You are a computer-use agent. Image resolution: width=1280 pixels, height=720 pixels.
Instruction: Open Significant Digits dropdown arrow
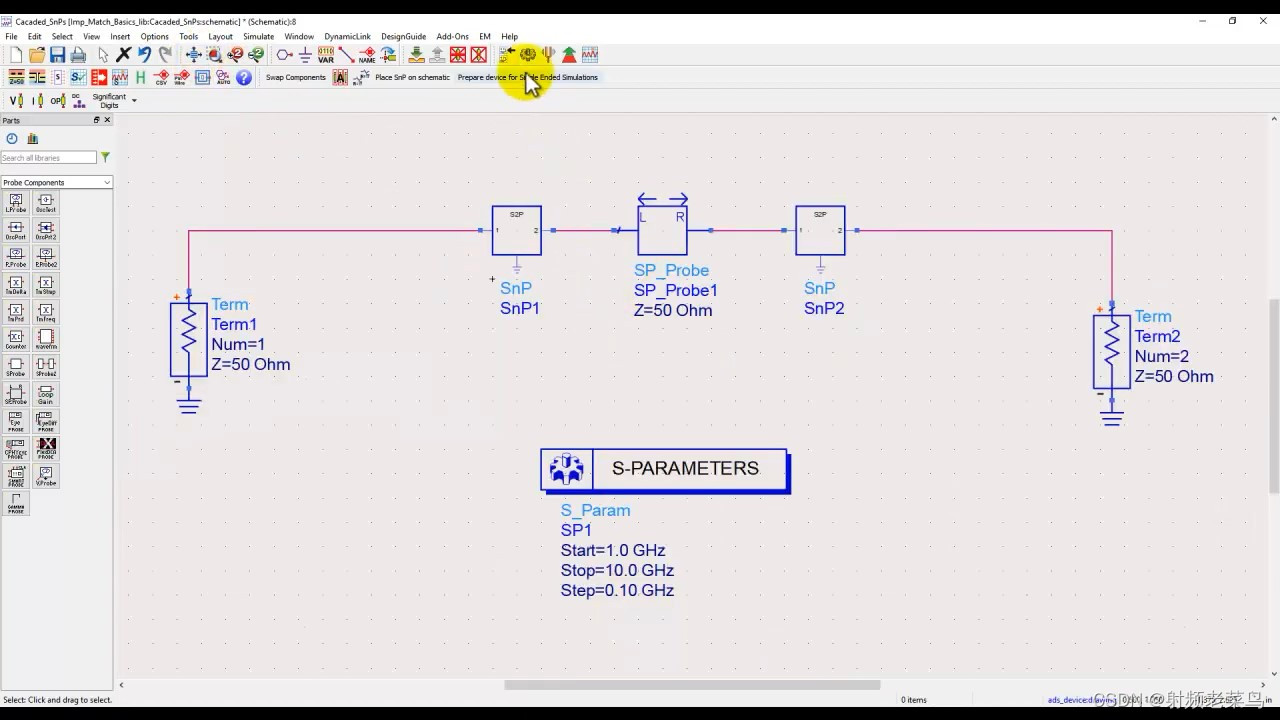click(x=134, y=100)
